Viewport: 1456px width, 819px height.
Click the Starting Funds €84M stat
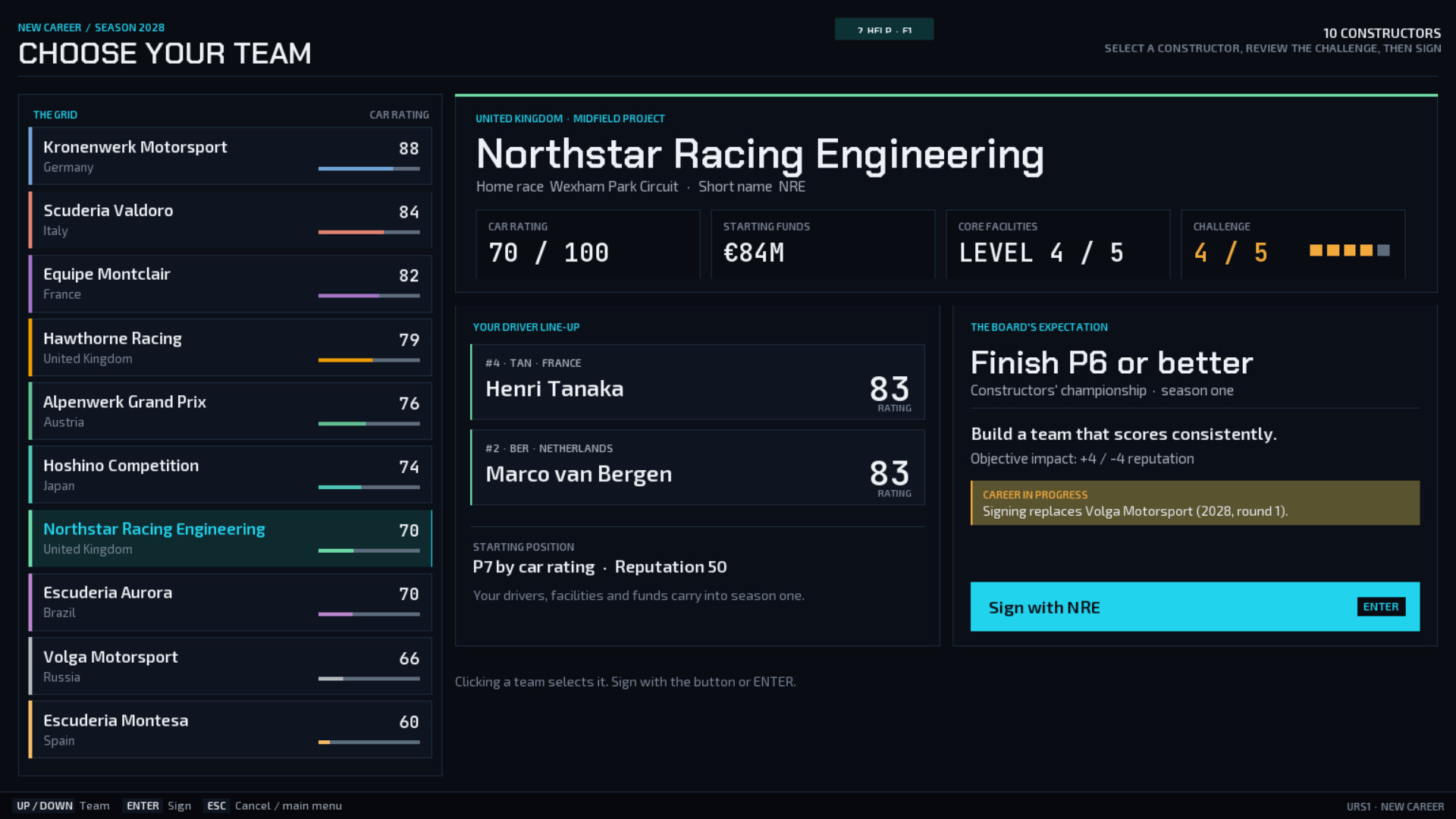pos(823,244)
